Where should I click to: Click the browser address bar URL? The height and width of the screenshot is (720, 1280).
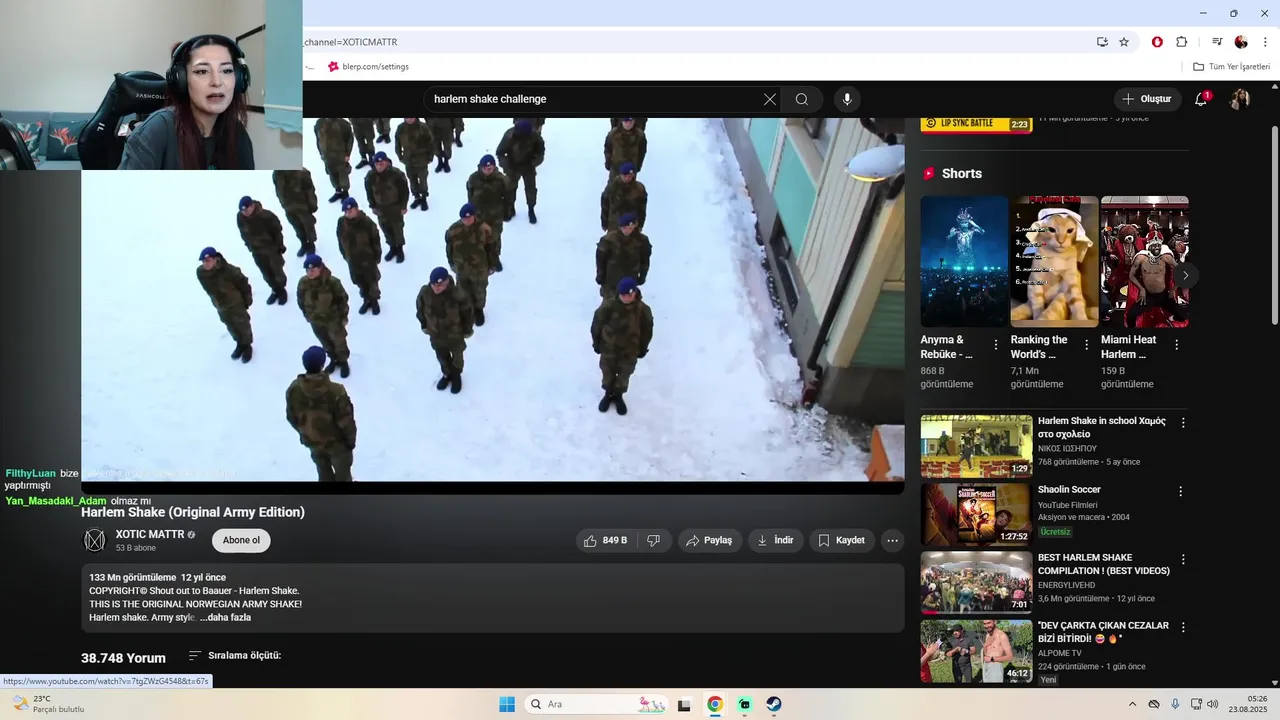click(351, 42)
